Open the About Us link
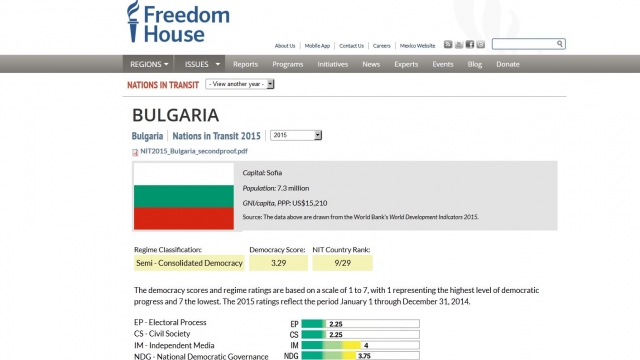The width and height of the screenshot is (640, 360). [x=285, y=46]
